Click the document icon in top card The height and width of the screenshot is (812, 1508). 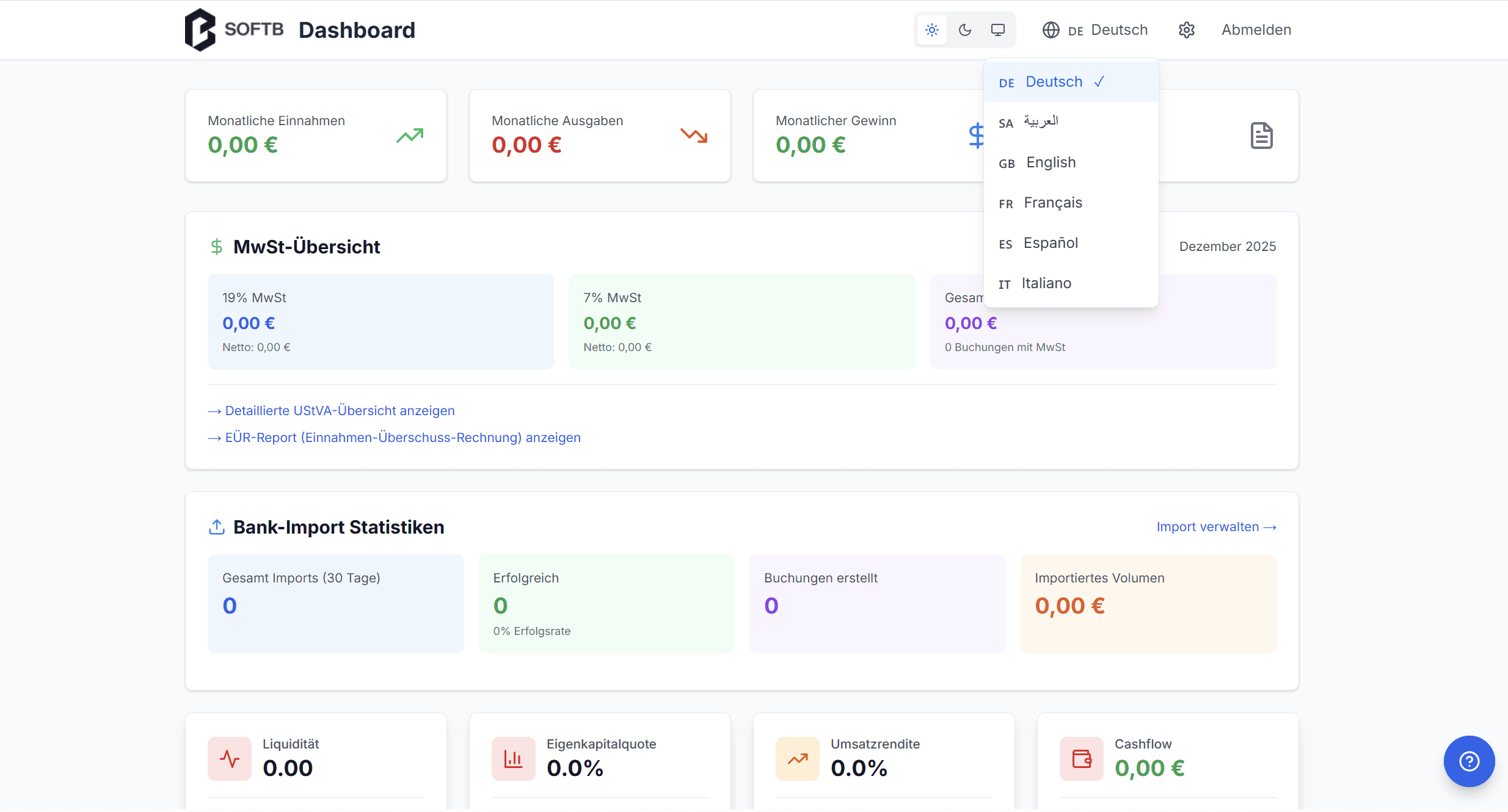(1261, 136)
